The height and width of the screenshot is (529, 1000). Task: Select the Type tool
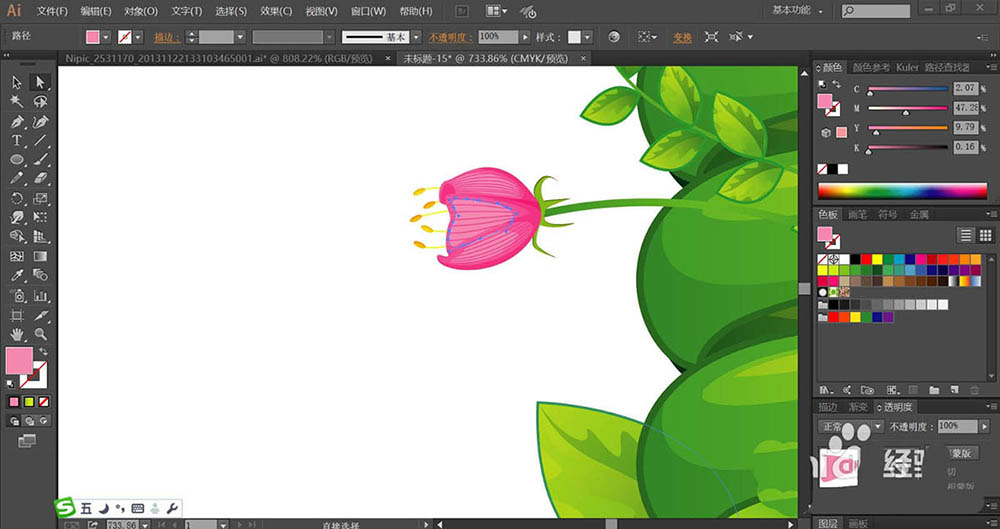point(17,140)
